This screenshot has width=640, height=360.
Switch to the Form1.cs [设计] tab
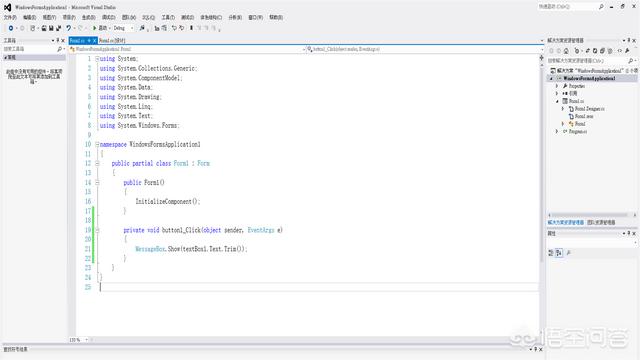(112, 40)
